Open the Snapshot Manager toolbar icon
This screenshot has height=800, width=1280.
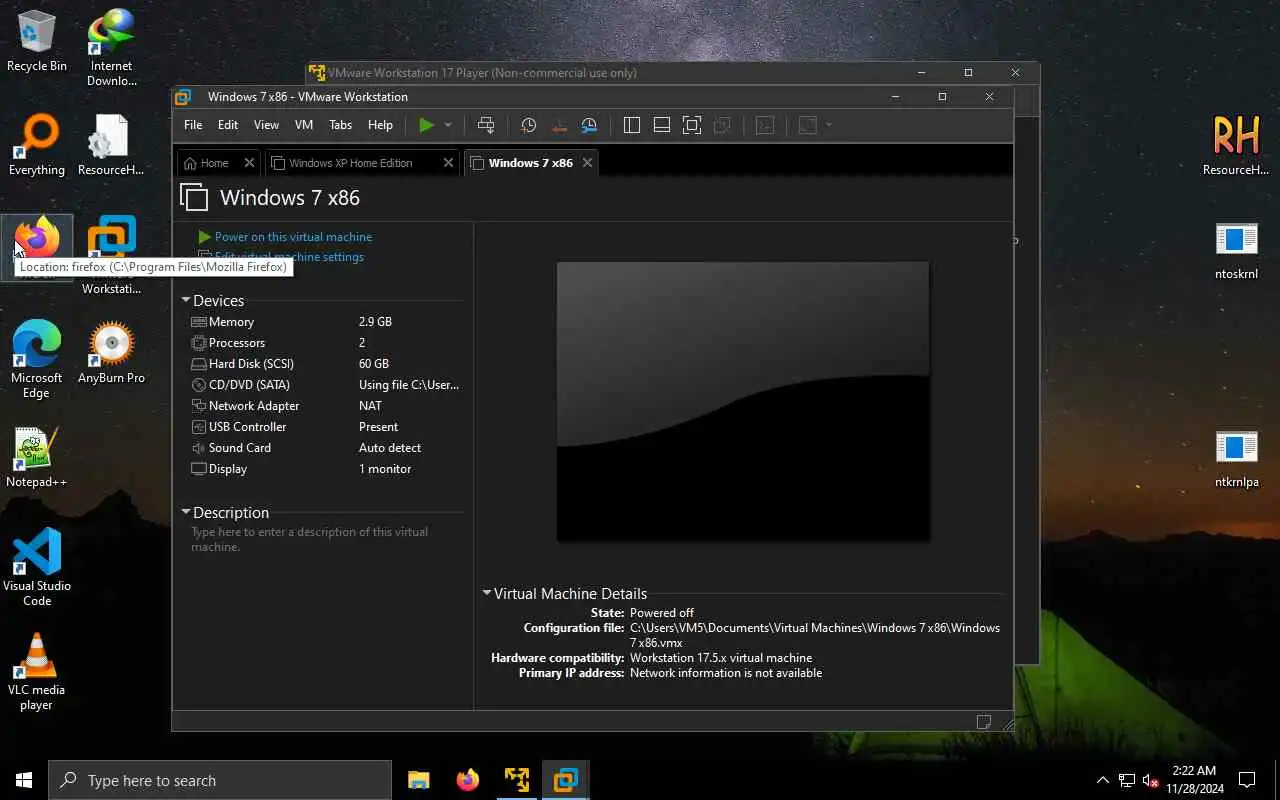(589, 125)
